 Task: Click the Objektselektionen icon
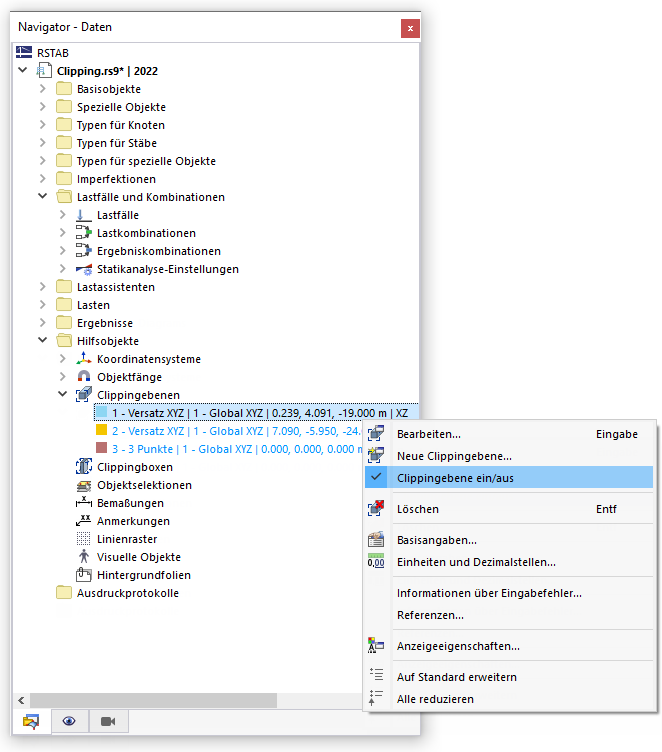point(84,485)
